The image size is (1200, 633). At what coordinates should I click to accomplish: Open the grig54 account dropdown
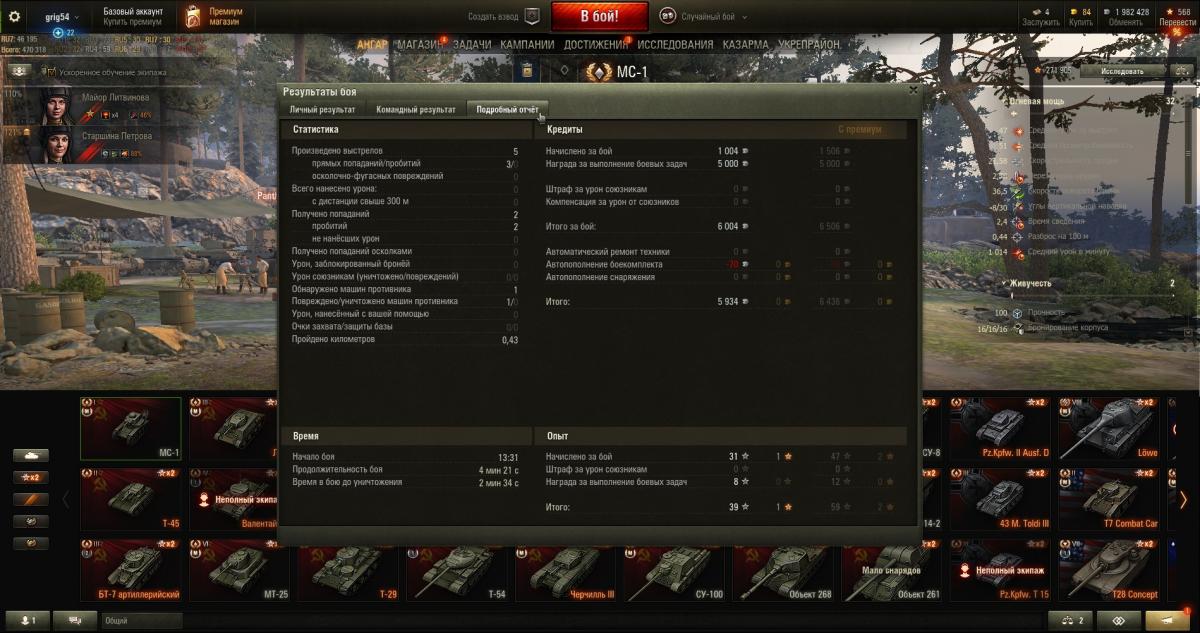click(62, 17)
